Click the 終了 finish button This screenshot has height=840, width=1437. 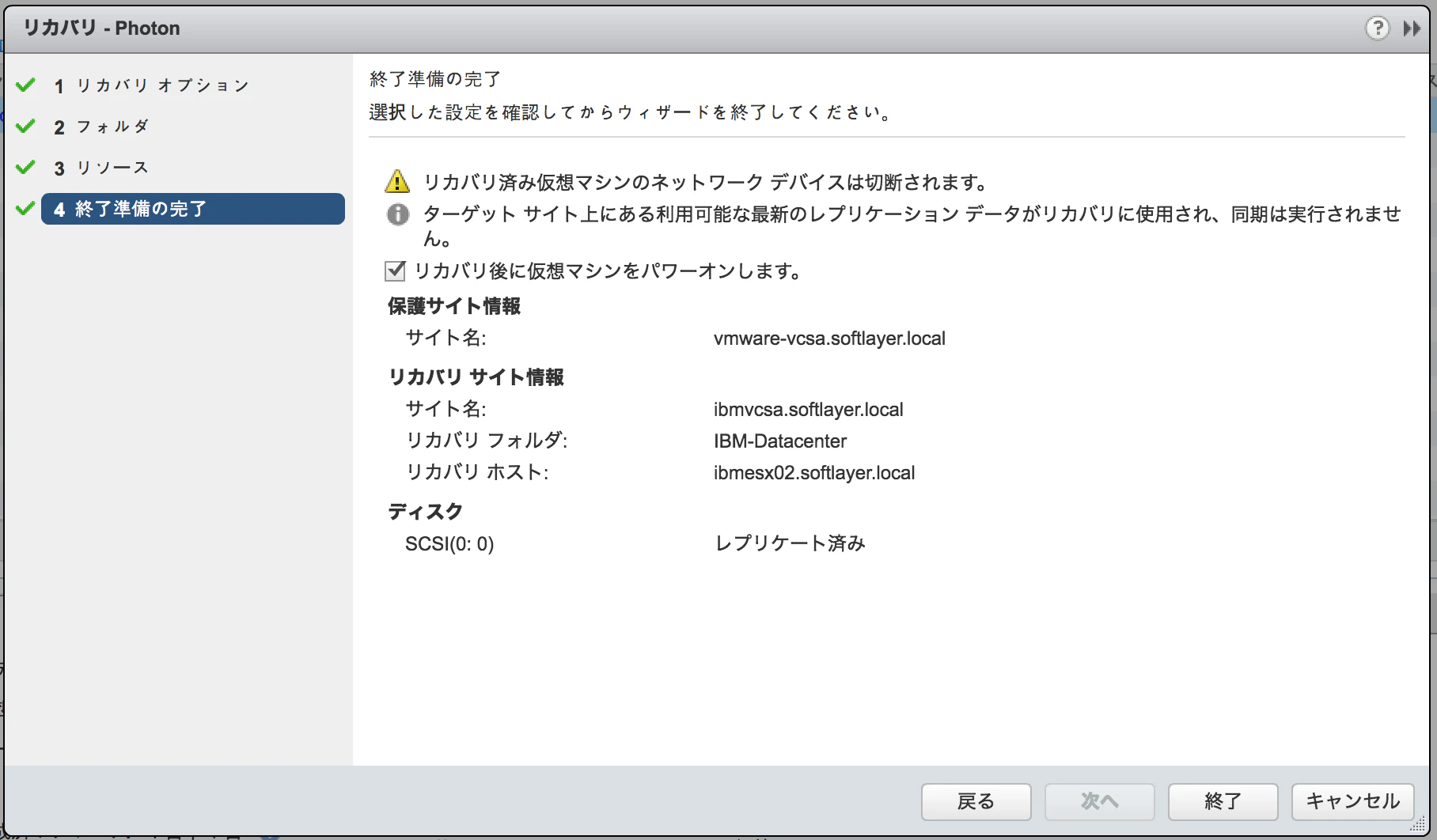click(1223, 802)
